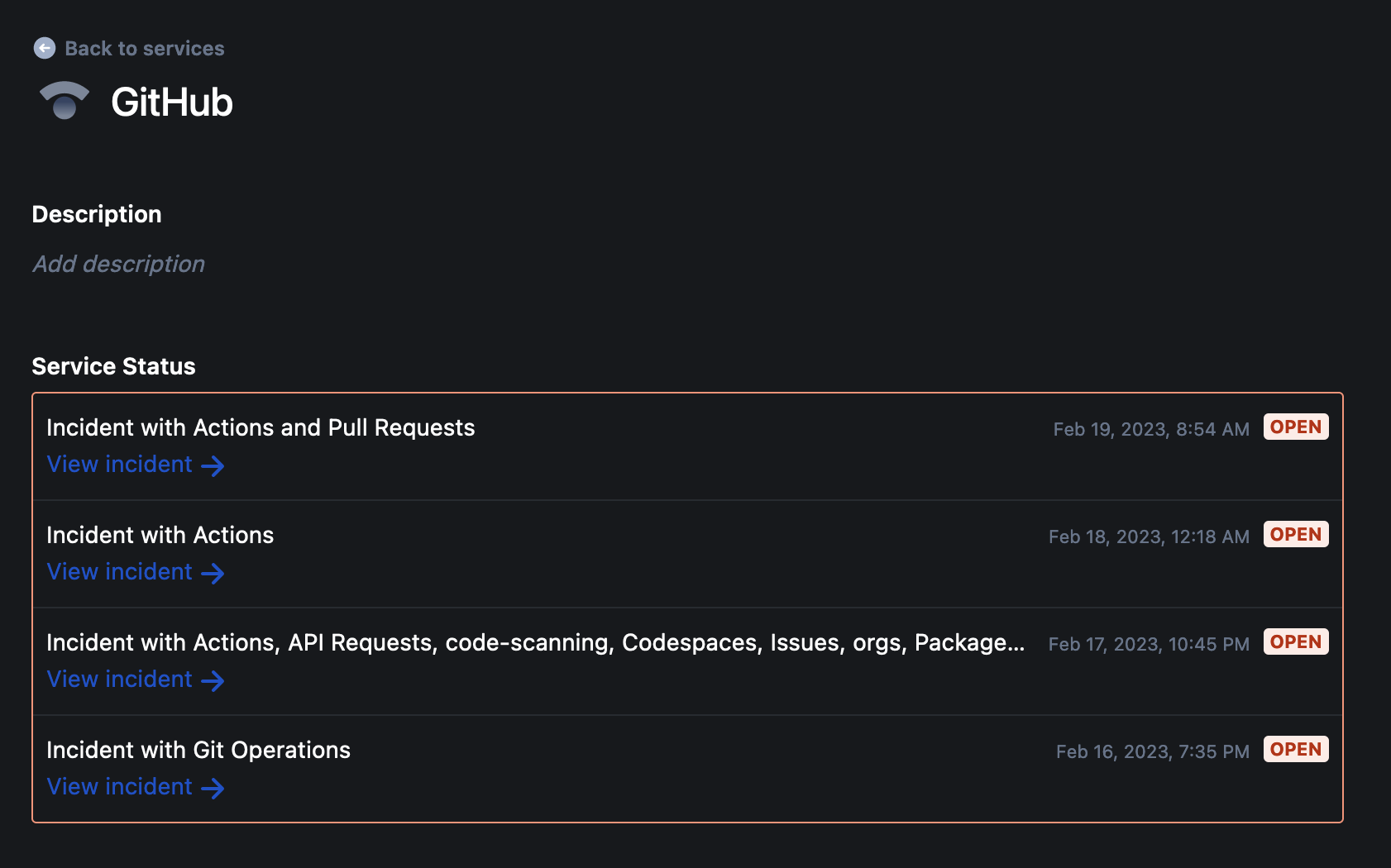Click 'Incident with Actions' title text
Screen dimensions: 1391x868
tap(160, 535)
